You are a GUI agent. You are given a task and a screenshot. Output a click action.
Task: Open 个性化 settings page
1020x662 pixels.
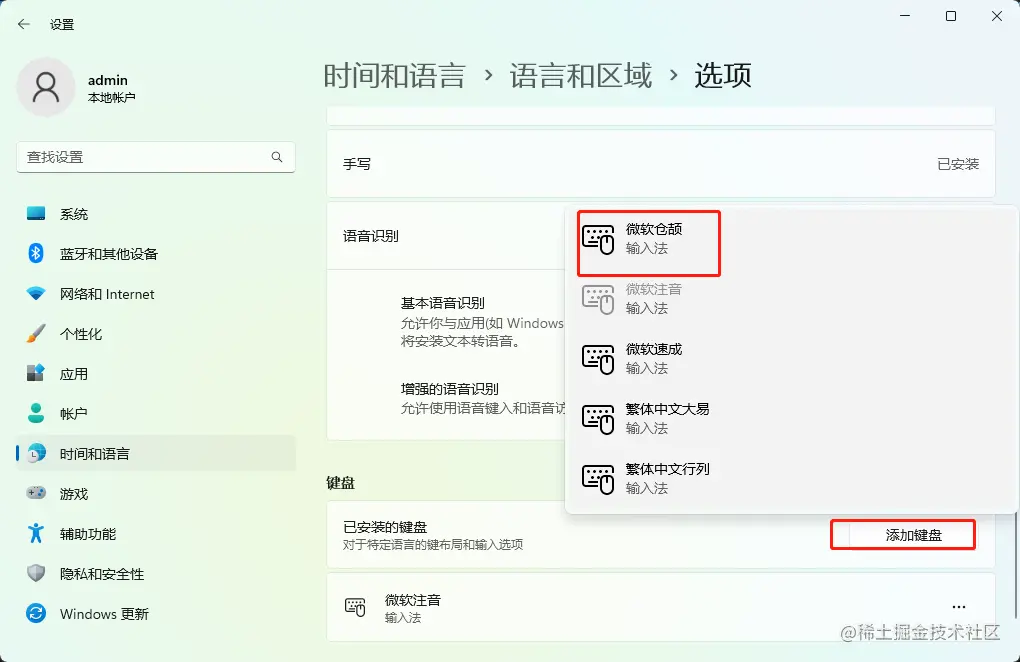click(x=156, y=334)
